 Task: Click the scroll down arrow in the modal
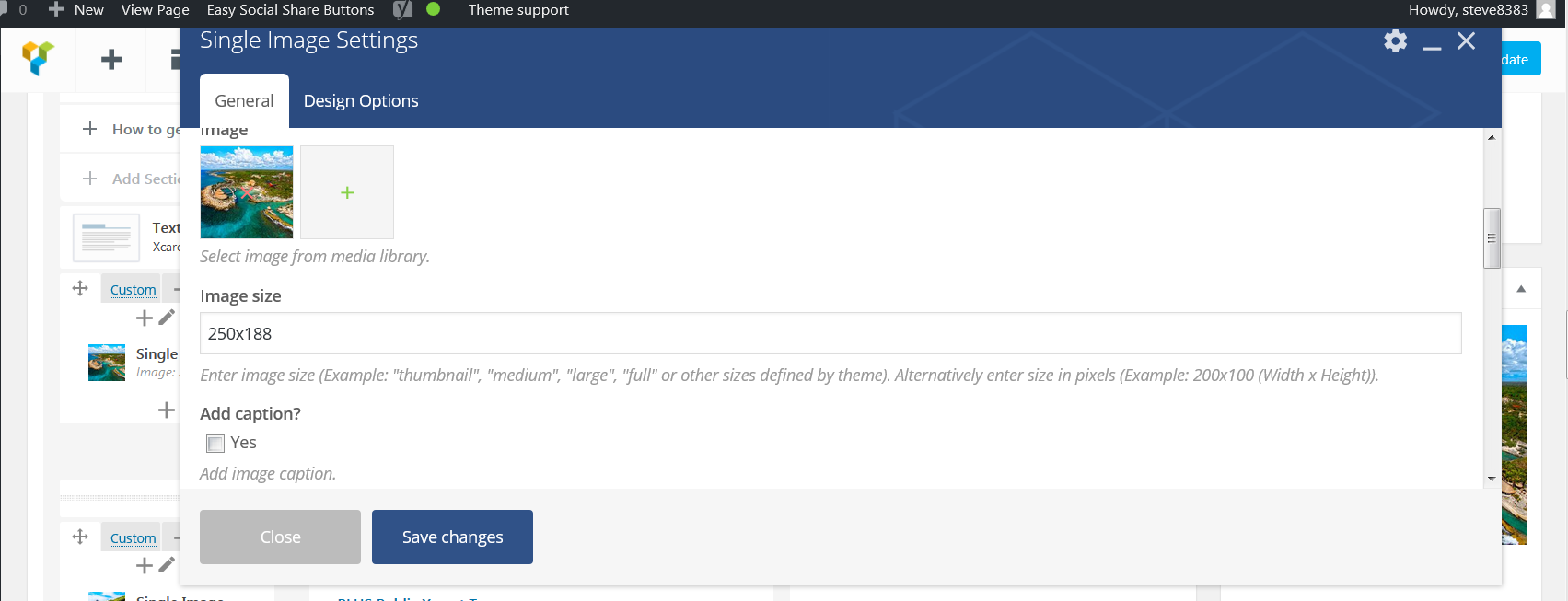tap(1492, 479)
